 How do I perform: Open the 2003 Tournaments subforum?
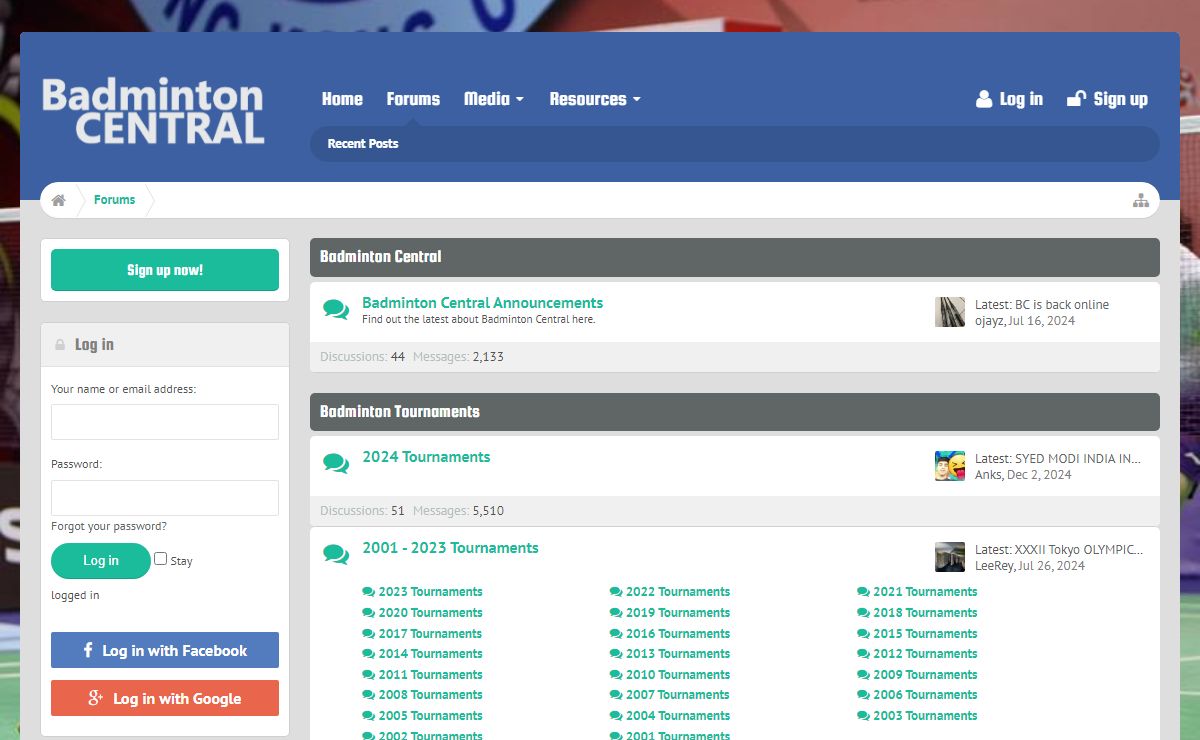(925, 716)
